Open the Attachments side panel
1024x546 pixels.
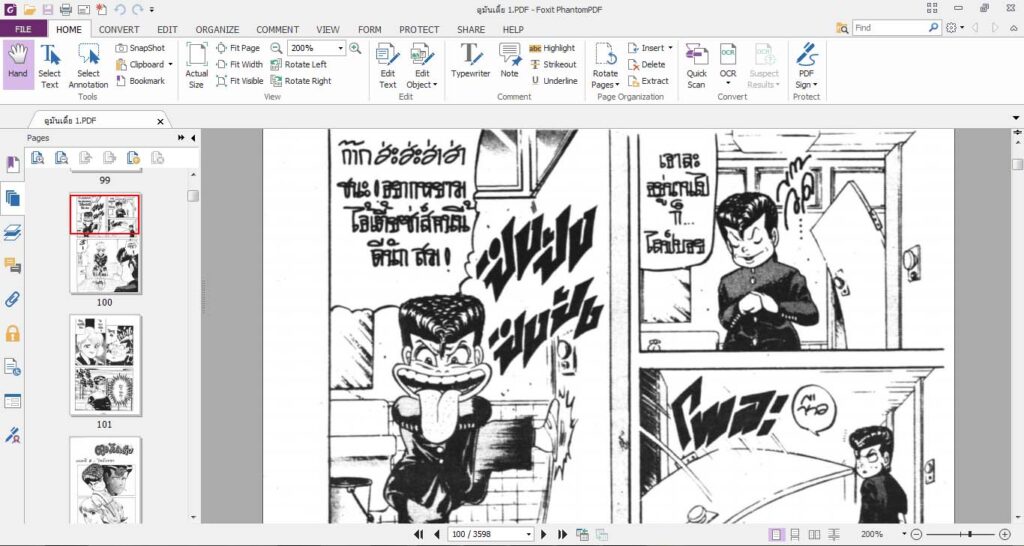[x=12, y=300]
